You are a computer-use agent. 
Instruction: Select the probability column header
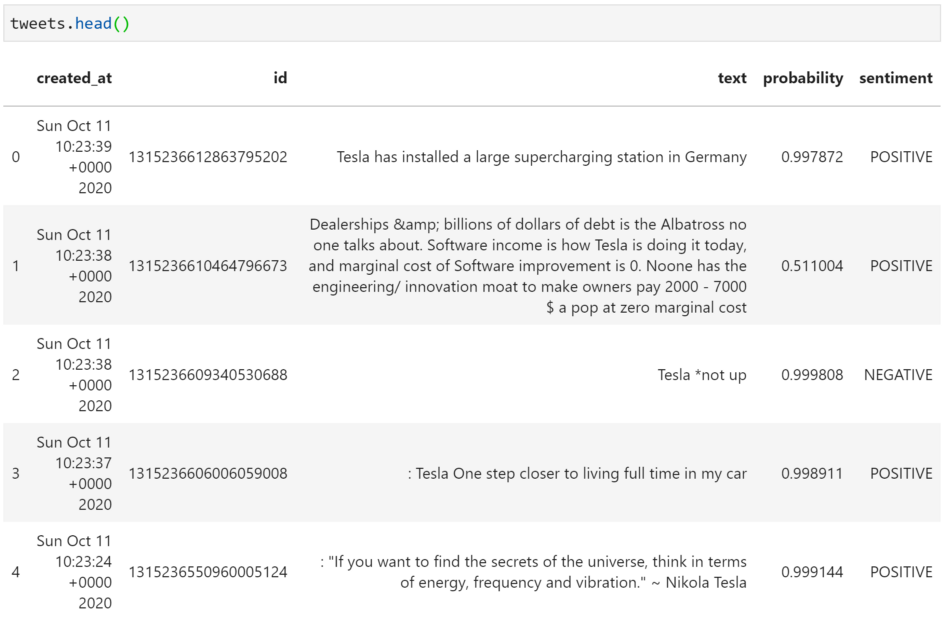(x=803, y=78)
